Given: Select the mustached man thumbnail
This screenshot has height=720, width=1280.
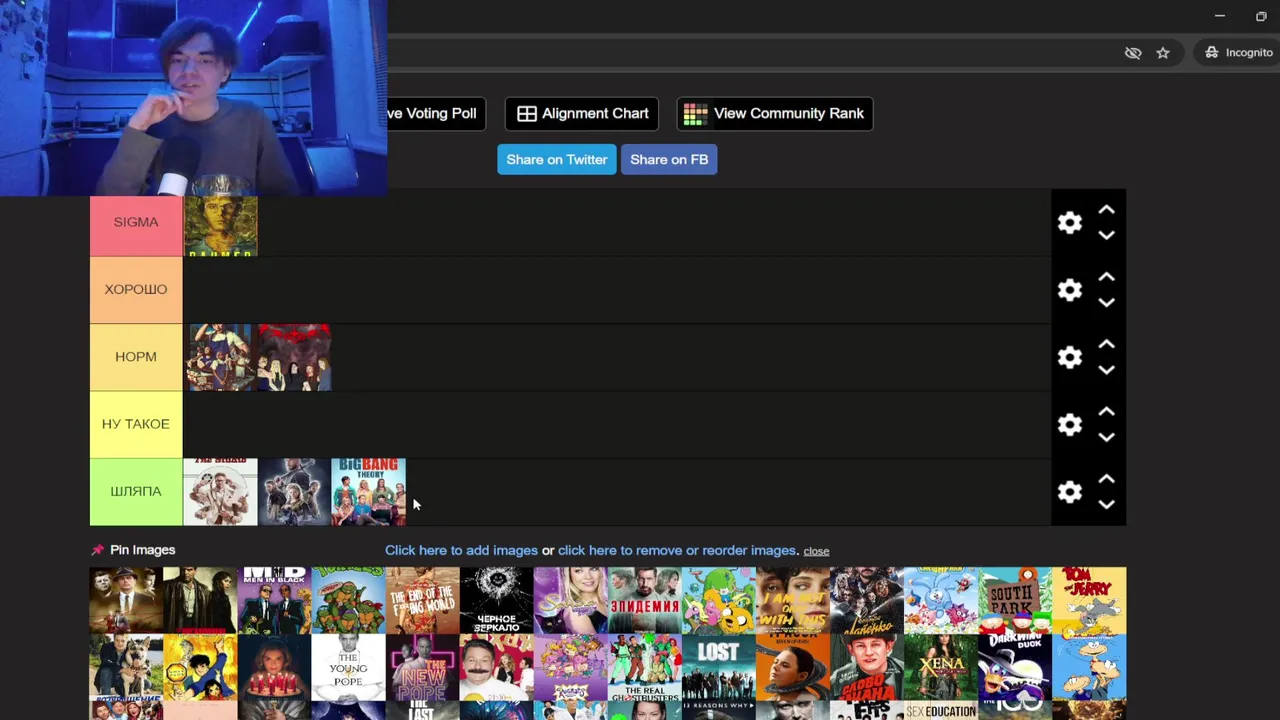Looking at the screenshot, I should pos(496,667).
